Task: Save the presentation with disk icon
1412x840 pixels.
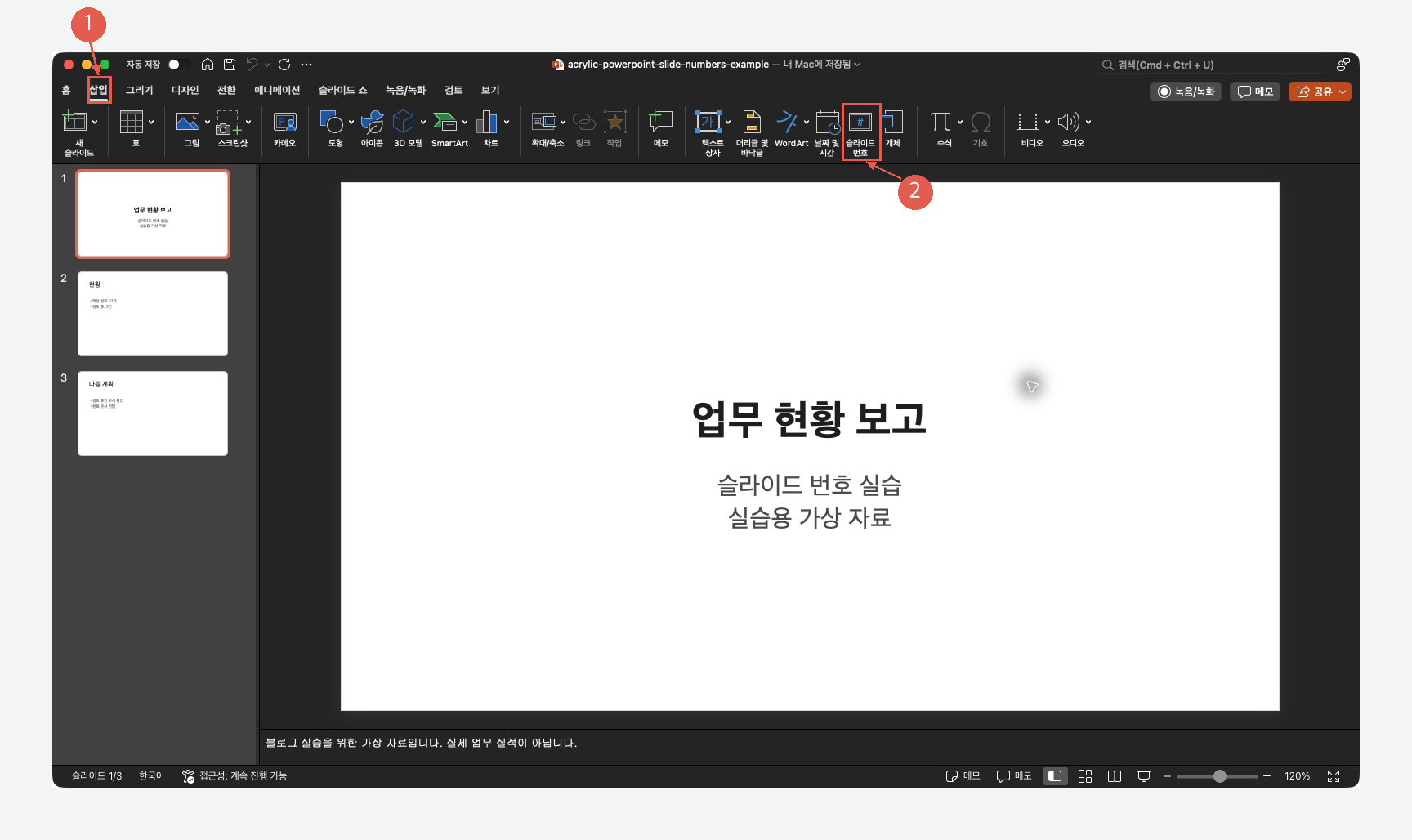Action: click(230, 65)
